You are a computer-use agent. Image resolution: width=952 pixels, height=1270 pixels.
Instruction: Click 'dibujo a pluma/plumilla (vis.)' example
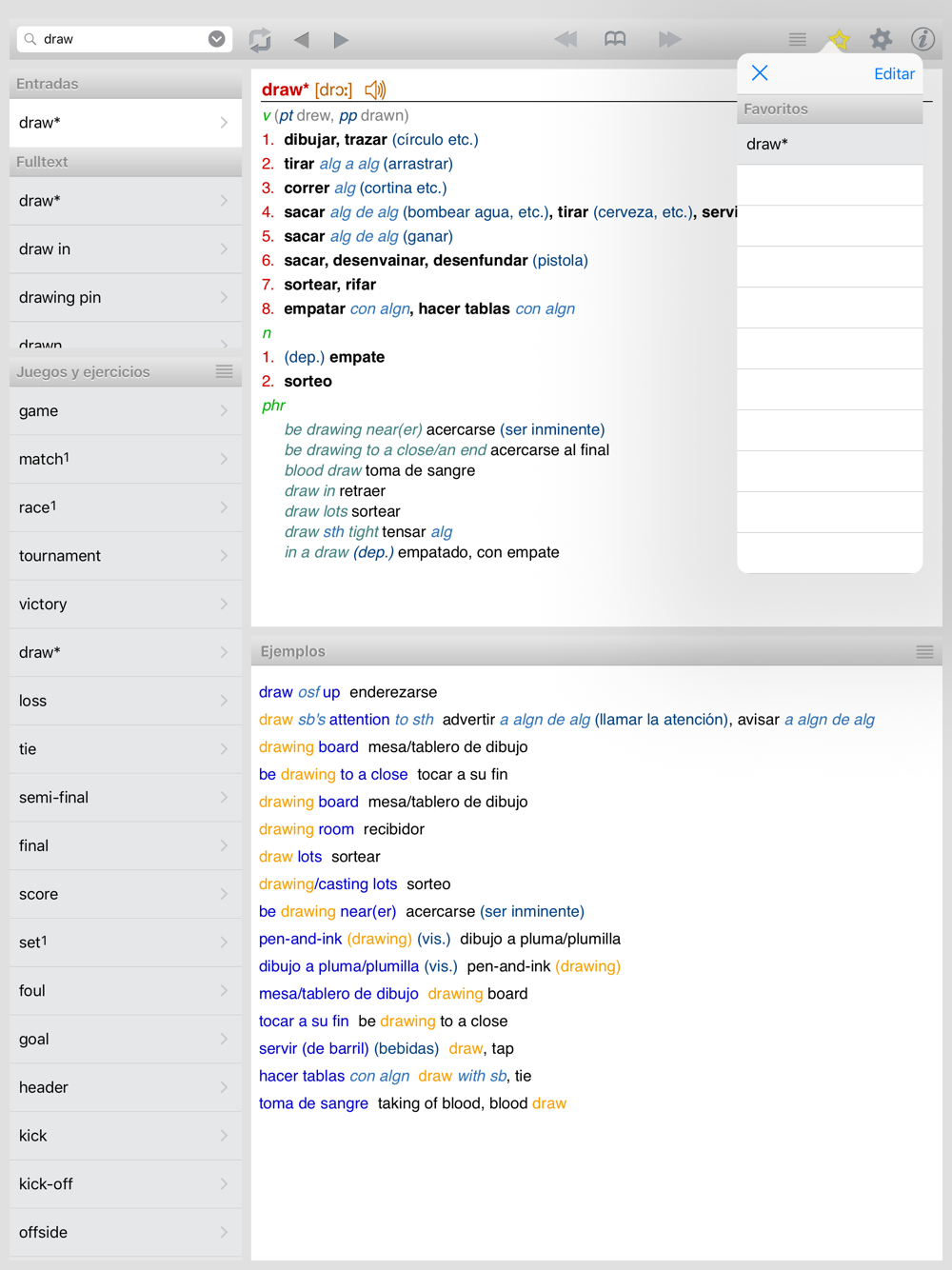tap(358, 966)
